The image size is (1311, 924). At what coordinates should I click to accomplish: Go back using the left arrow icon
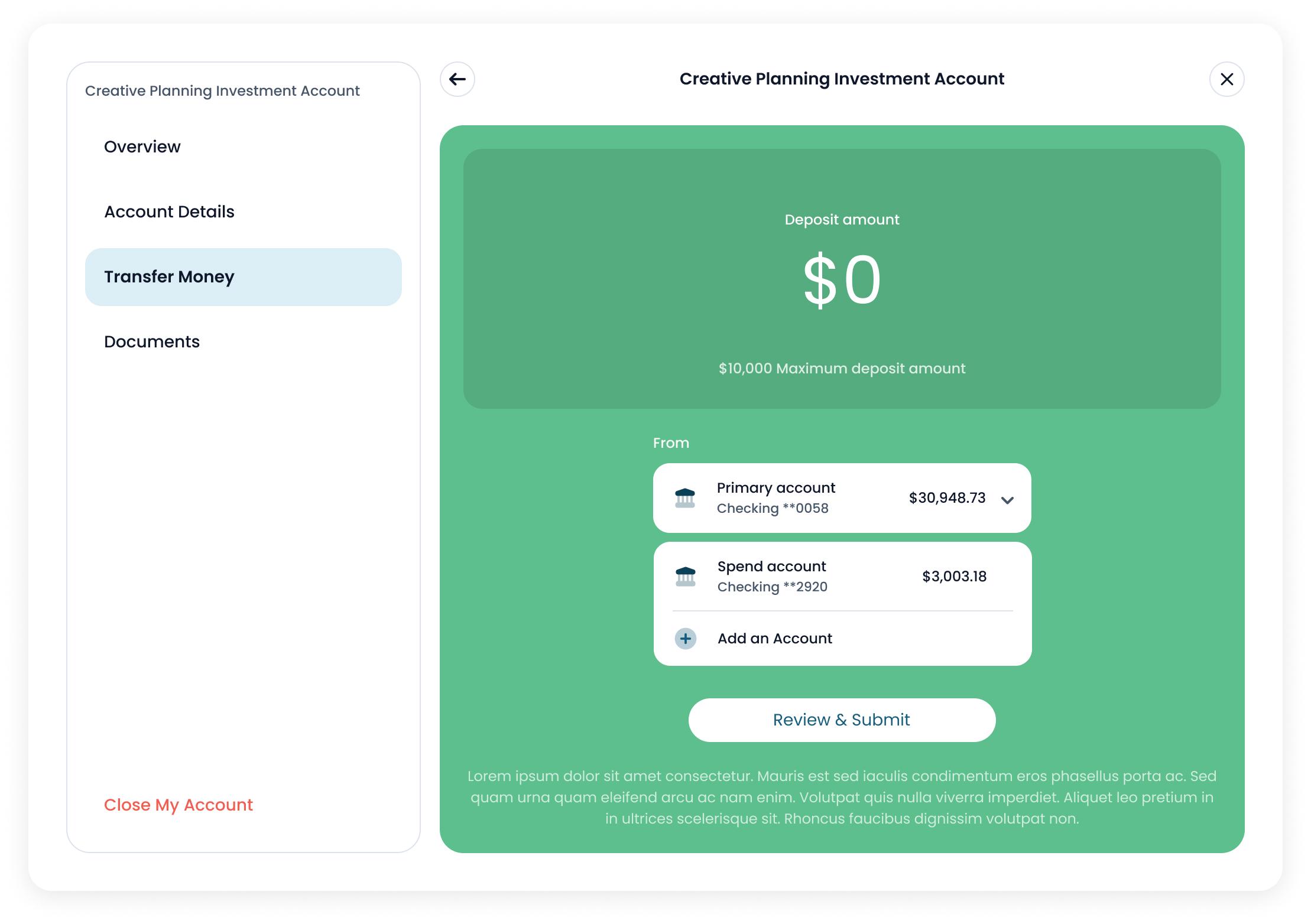click(457, 79)
